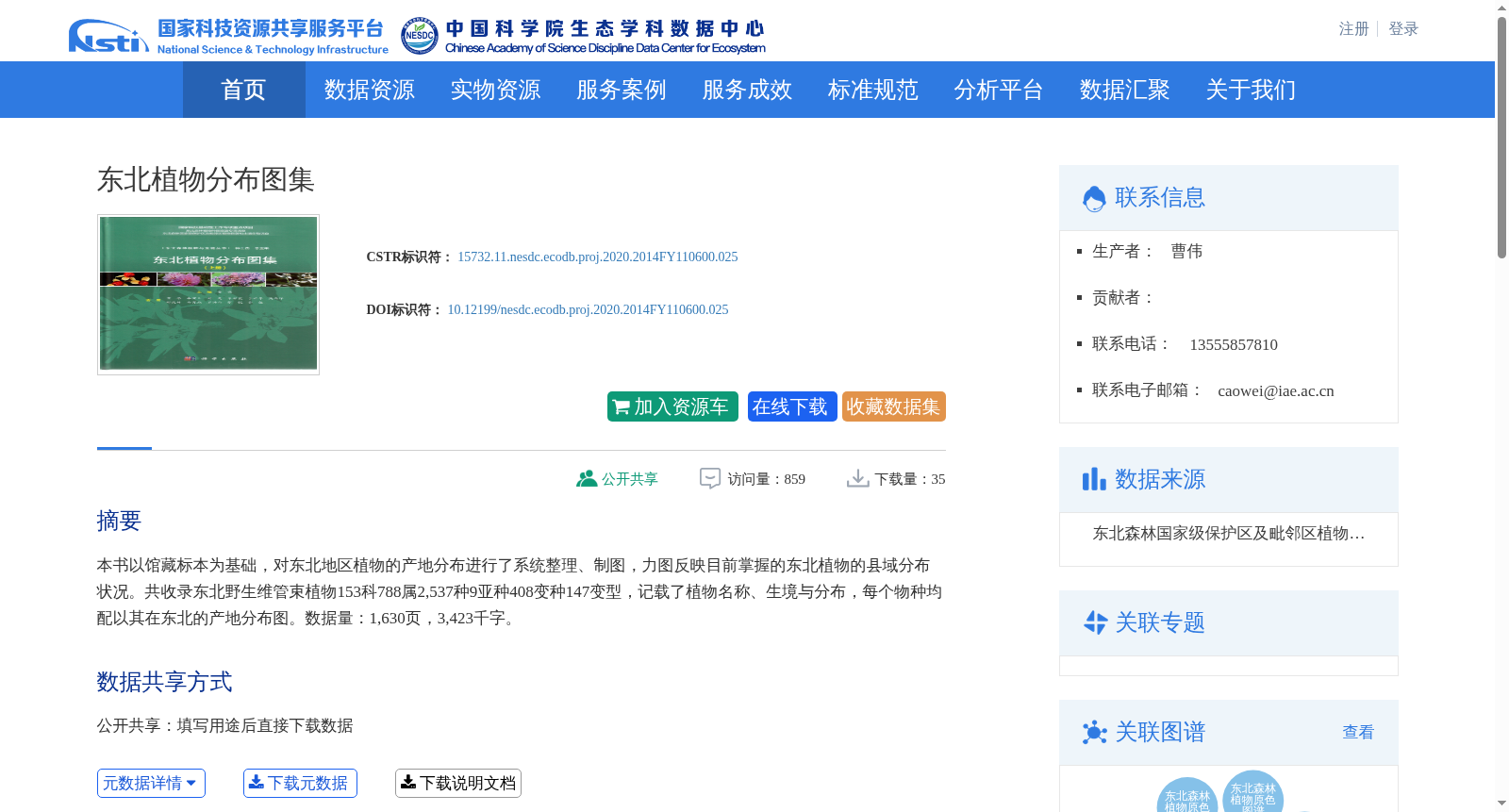The height and width of the screenshot is (812, 1509).
Task: Click the page vertical scrollbar thumb
Action: tap(1501, 138)
